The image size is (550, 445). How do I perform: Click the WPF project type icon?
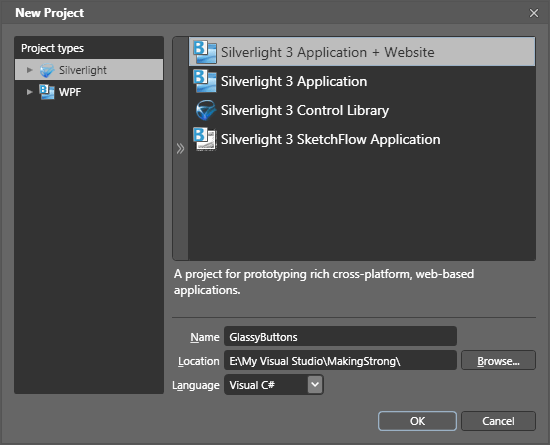coord(47,92)
